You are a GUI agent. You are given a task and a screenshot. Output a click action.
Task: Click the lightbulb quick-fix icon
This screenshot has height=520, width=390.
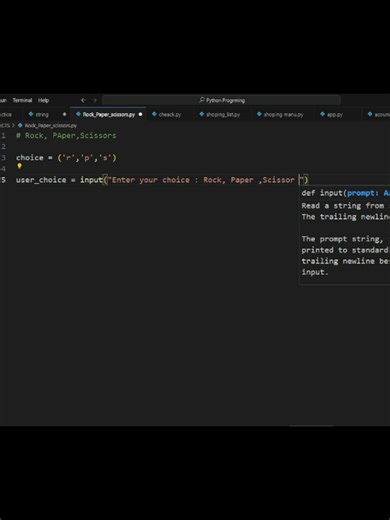tap(19, 165)
